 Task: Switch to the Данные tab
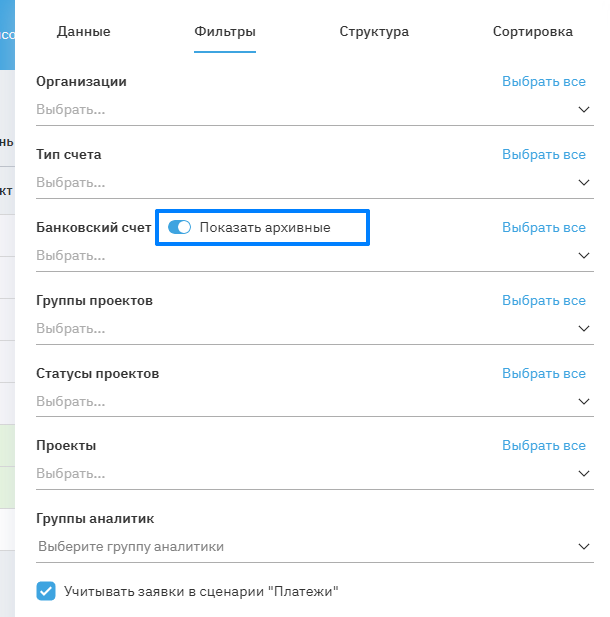(x=84, y=32)
